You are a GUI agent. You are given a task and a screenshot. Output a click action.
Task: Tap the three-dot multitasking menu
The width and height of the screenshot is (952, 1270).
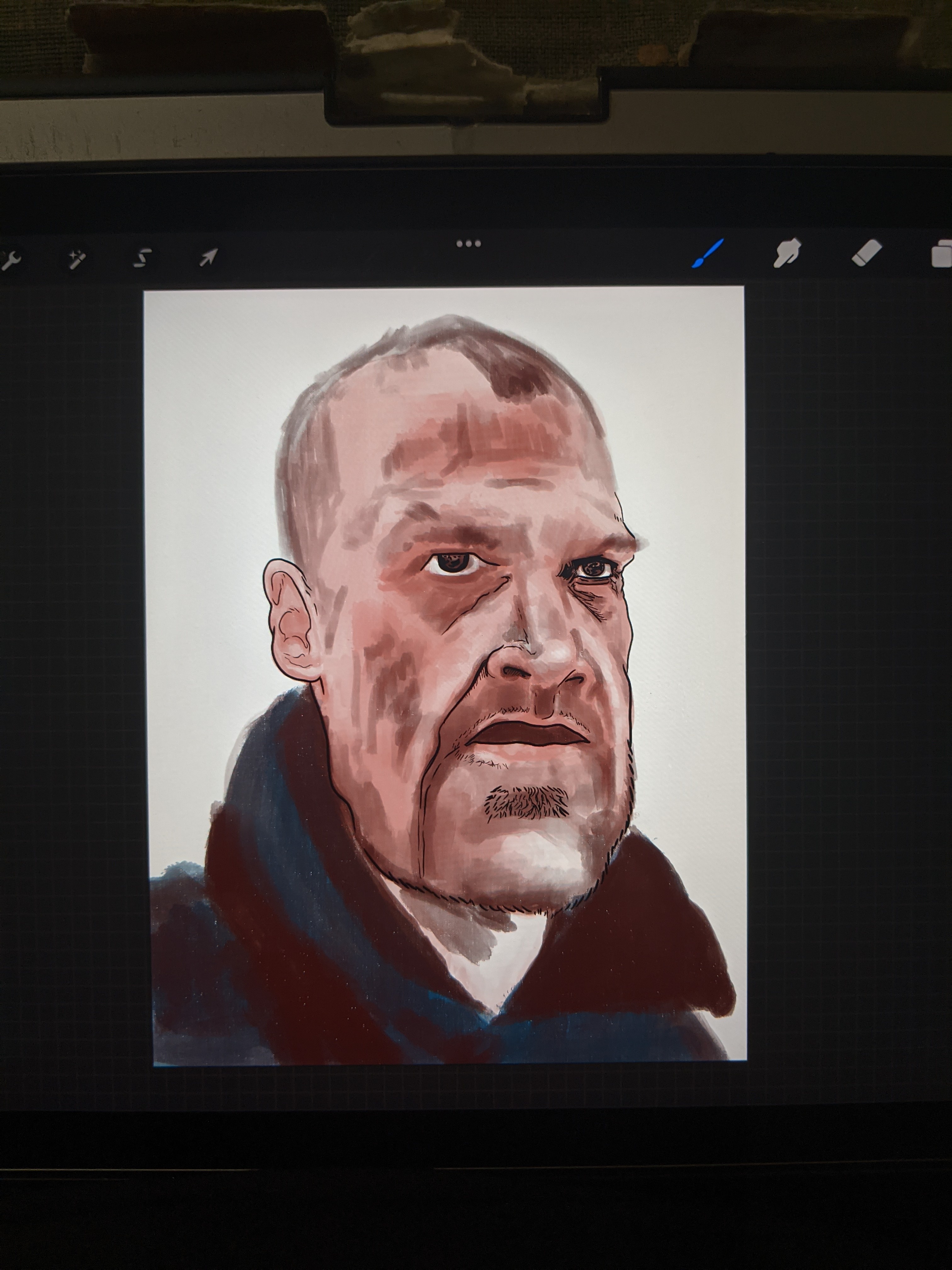(468, 243)
